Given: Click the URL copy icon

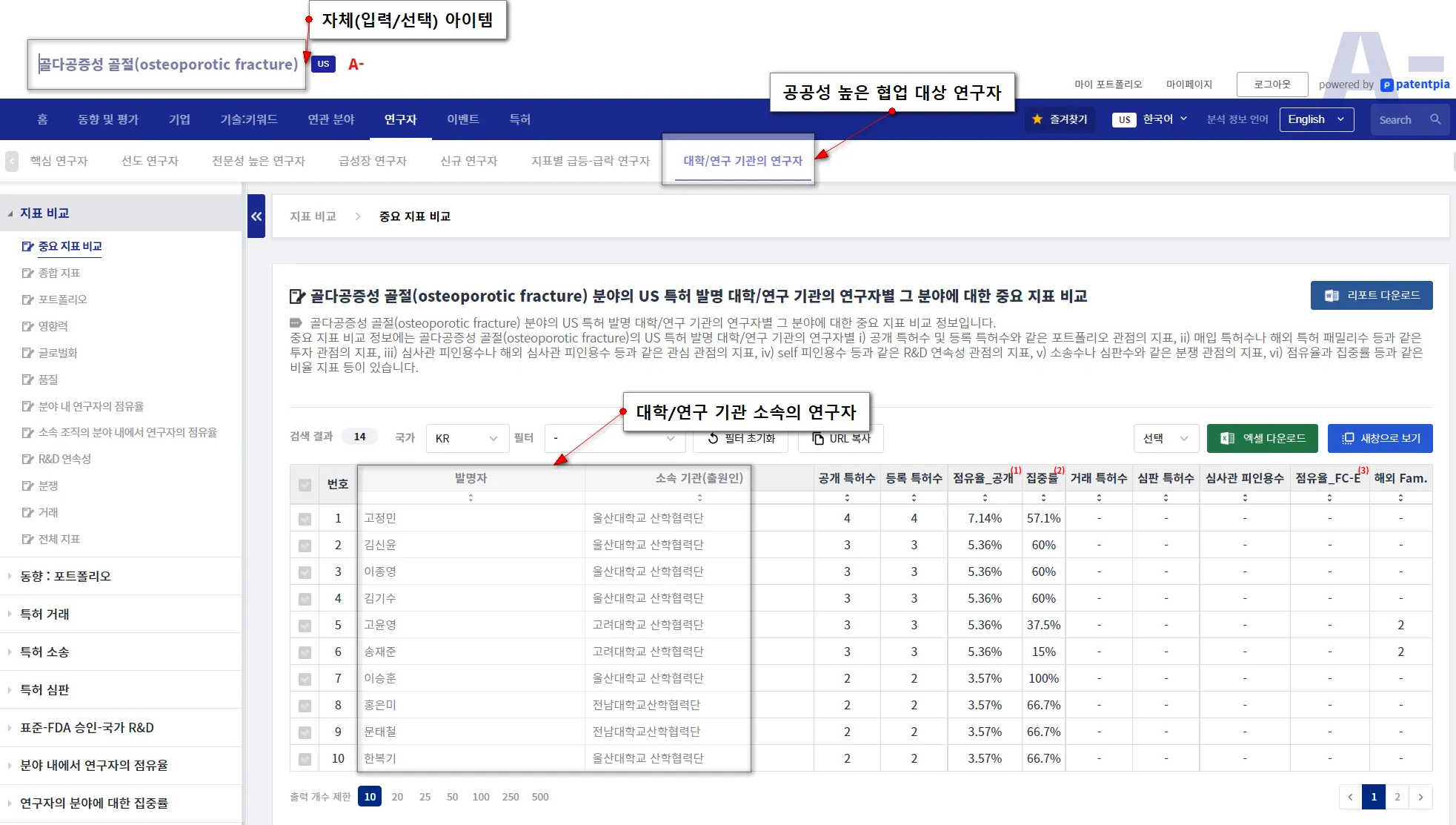Looking at the screenshot, I should [x=818, y=438].
